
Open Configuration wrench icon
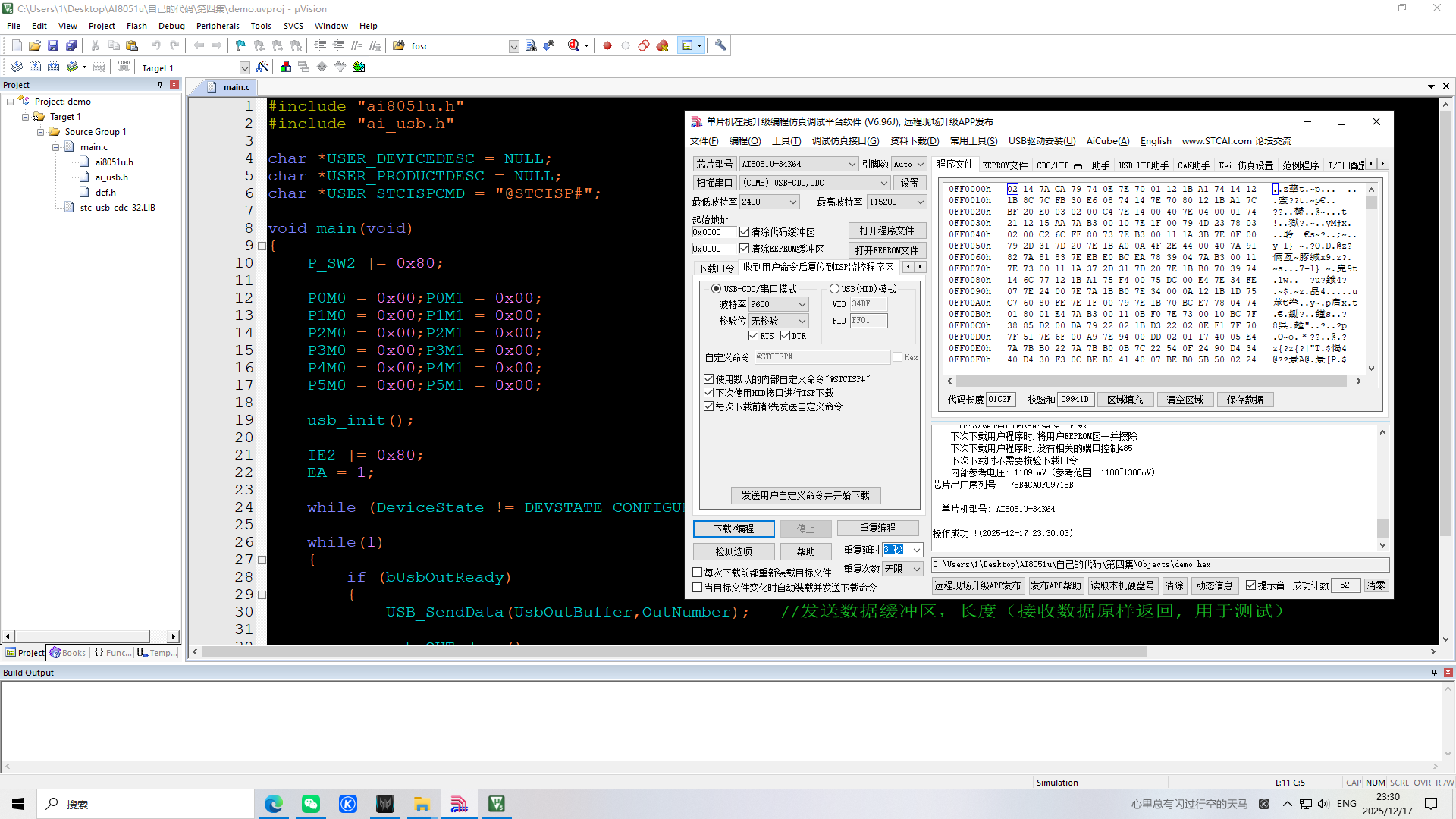(720, 46)
